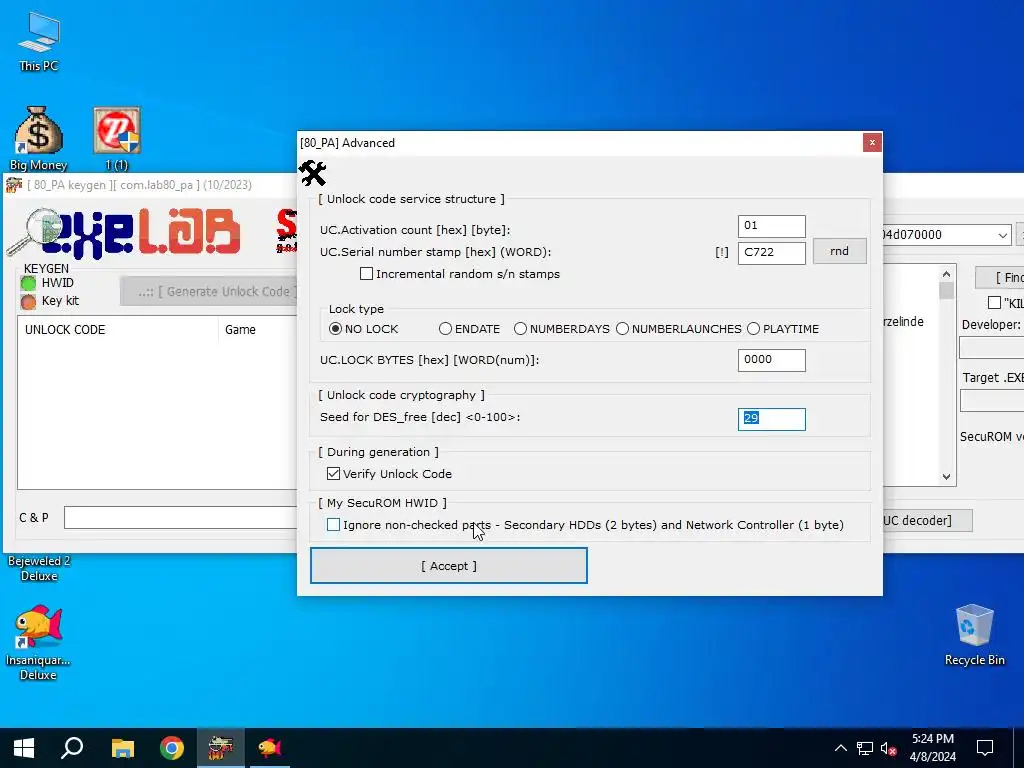Open the 1 (1) desktop icon
Screen dimensions: 1024x768
point(117,138)
